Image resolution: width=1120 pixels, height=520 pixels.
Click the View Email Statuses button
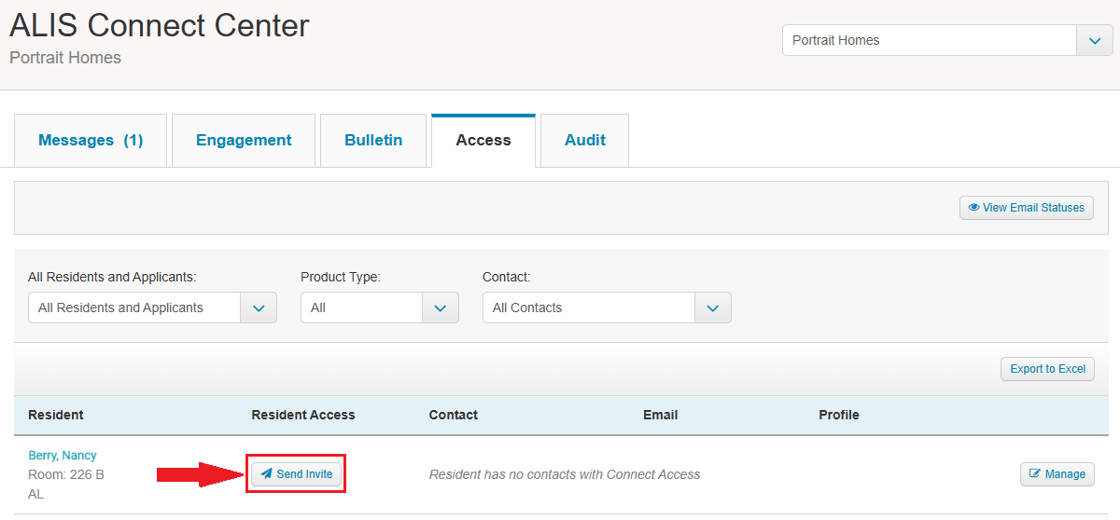(1026, 208)
